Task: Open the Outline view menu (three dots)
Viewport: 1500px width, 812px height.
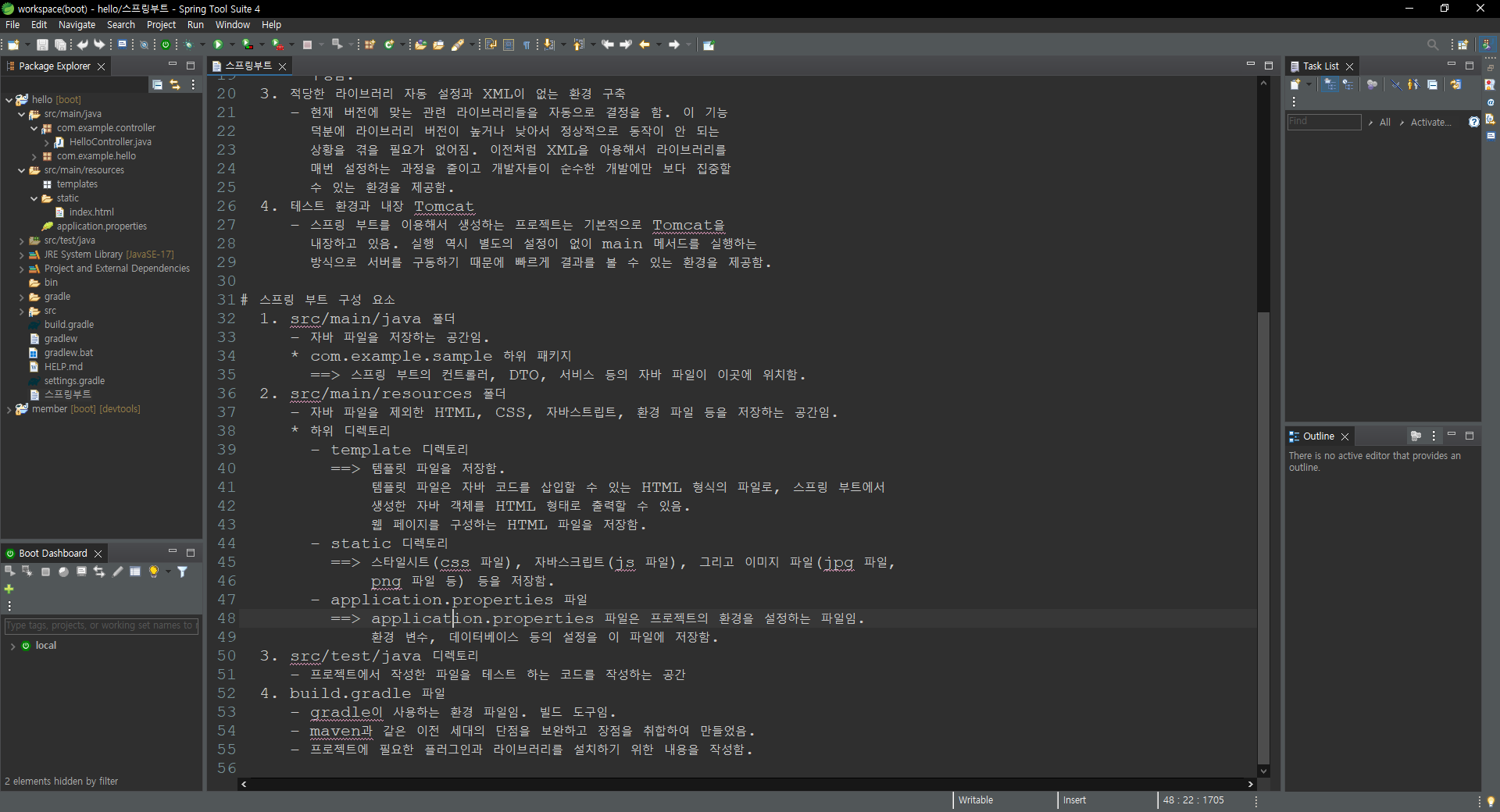Action: (1434, 436)
